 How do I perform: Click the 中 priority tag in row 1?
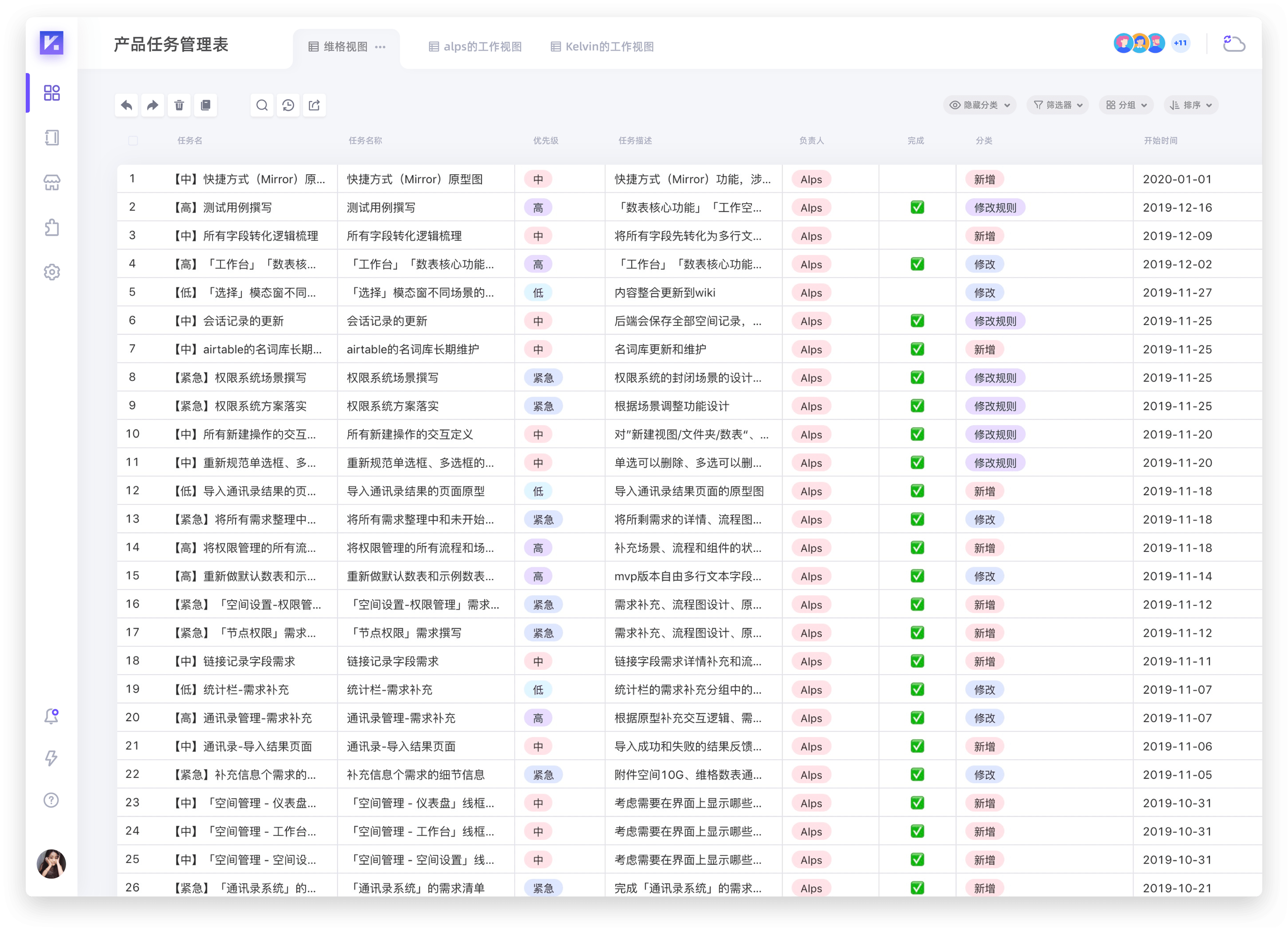(x=538, y=180)
